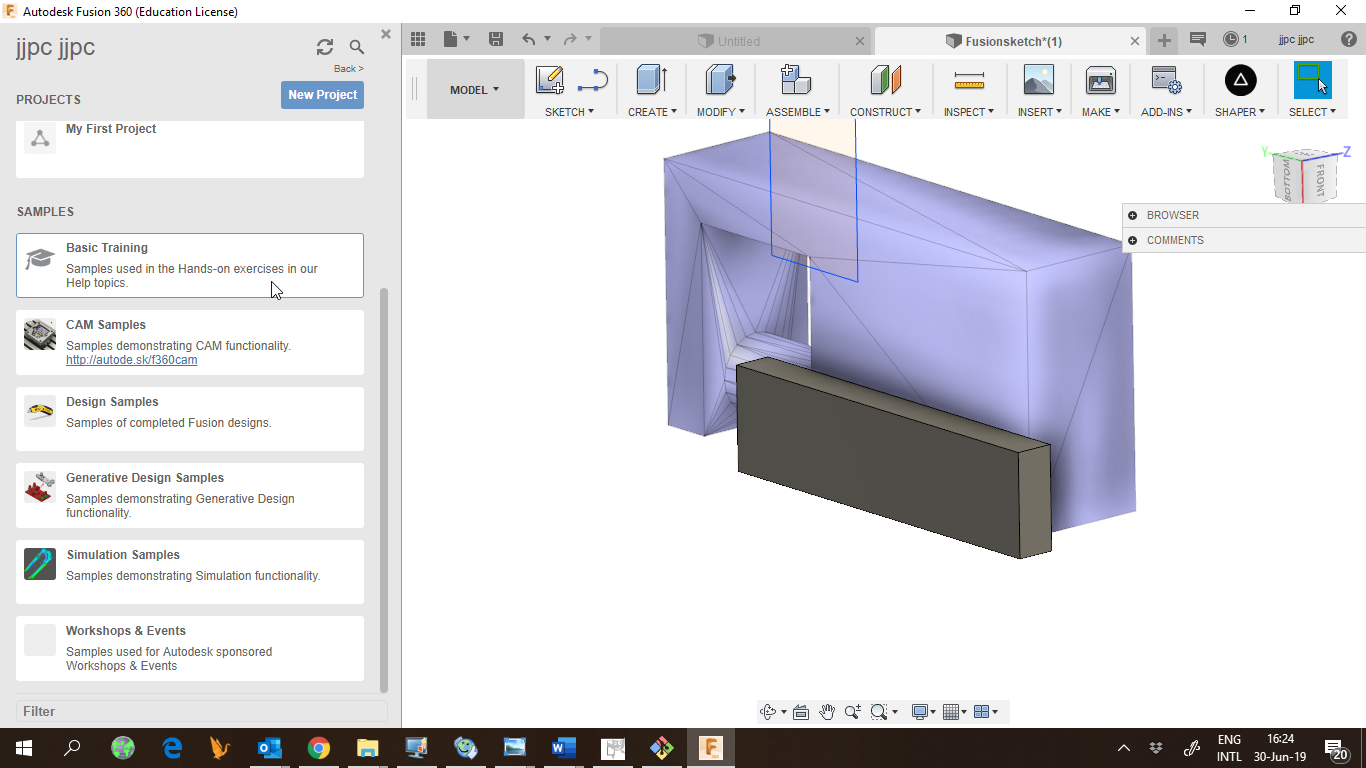Image resolution: width=1366 pixels, height=768 pixels.
Task: Click the New Component assemble icon
Action: (796, 80)
